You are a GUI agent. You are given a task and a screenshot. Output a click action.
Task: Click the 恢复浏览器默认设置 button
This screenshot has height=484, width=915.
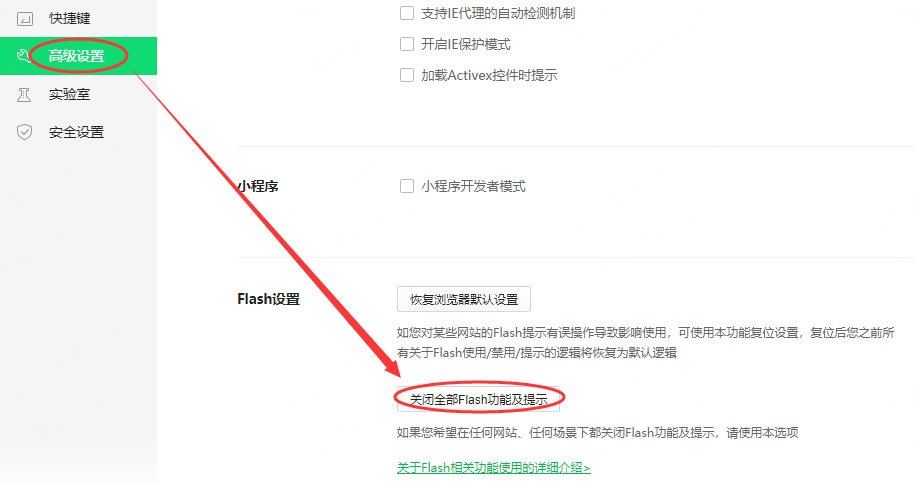click(x=464, y=300)
